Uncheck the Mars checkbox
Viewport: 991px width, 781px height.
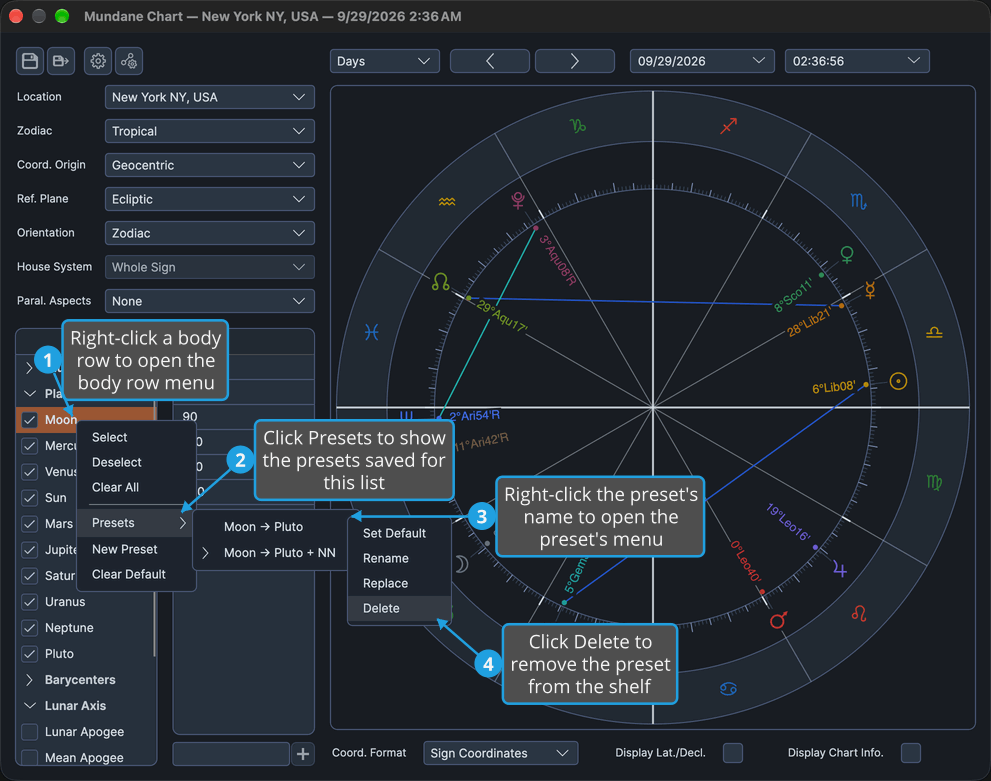point(30,524)
